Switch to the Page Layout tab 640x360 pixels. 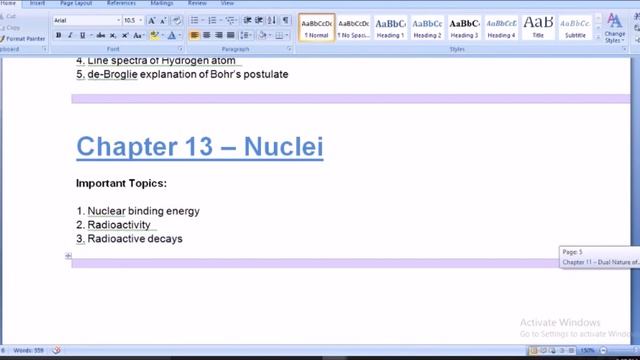click(76, 3)
